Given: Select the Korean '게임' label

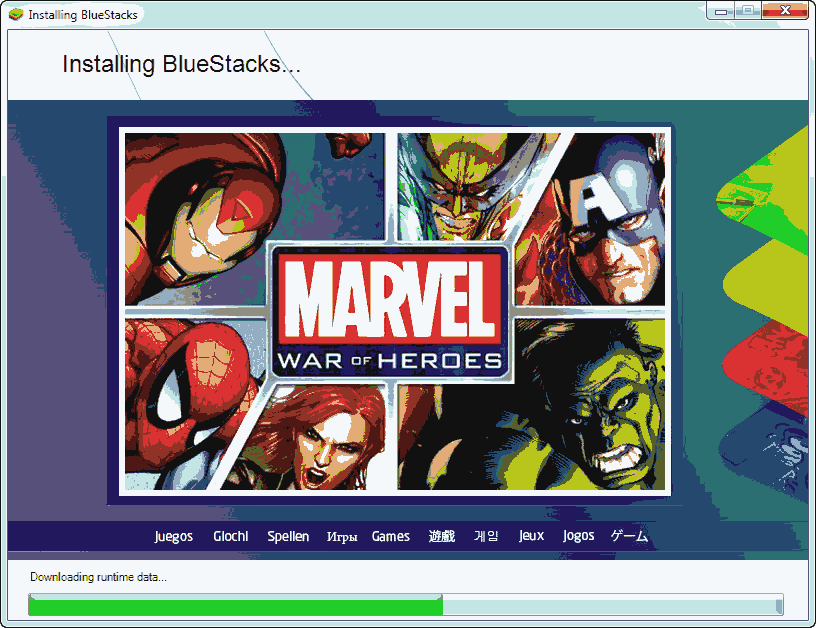Looking at the screenshot, I should click(486, 536).
